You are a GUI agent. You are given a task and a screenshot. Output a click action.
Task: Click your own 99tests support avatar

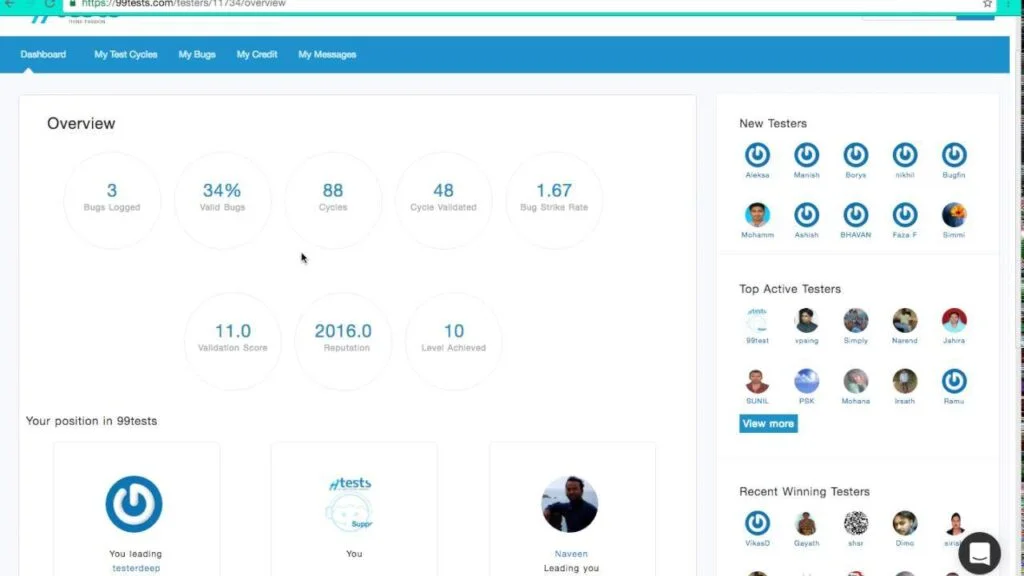[351, 504]
